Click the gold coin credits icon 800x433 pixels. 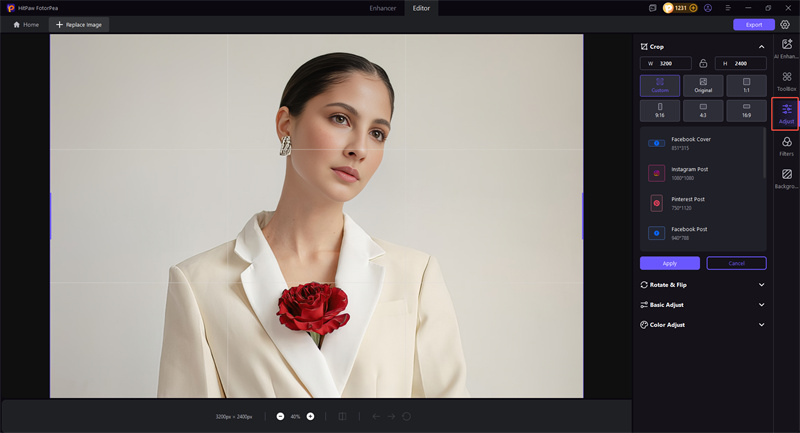point(668,8)
